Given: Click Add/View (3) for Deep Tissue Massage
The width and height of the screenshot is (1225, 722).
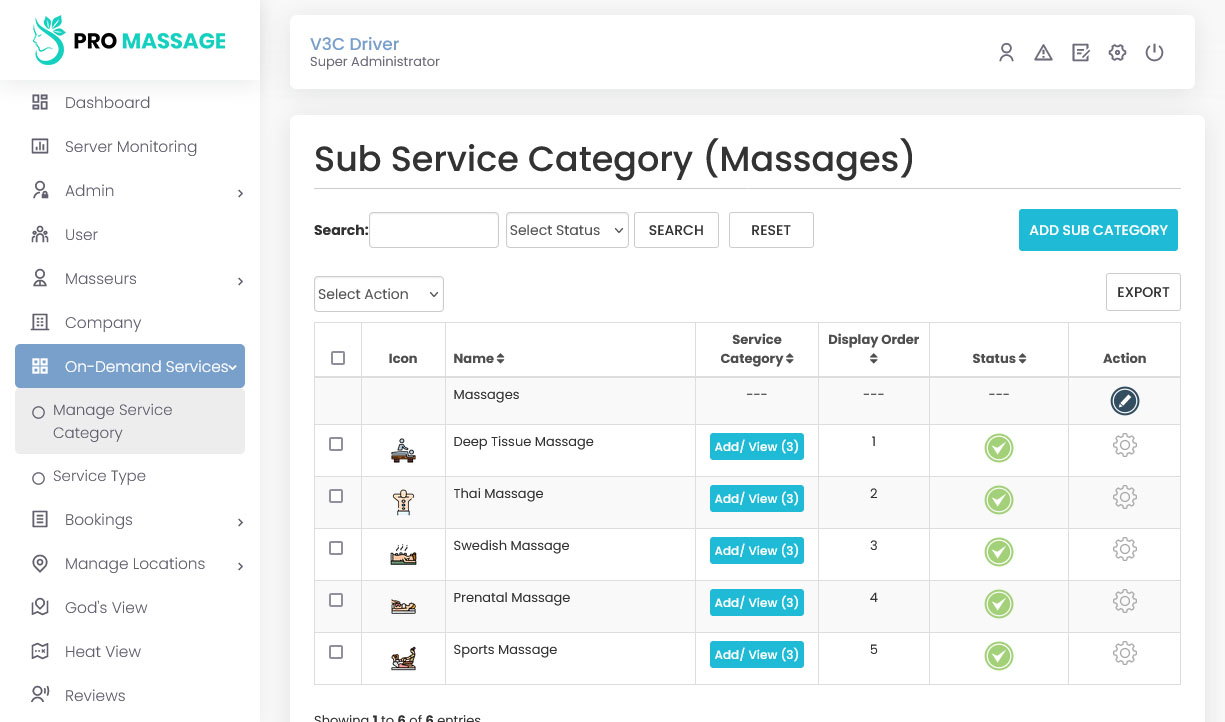Looking at the screenshot, I should click(757, 447).
